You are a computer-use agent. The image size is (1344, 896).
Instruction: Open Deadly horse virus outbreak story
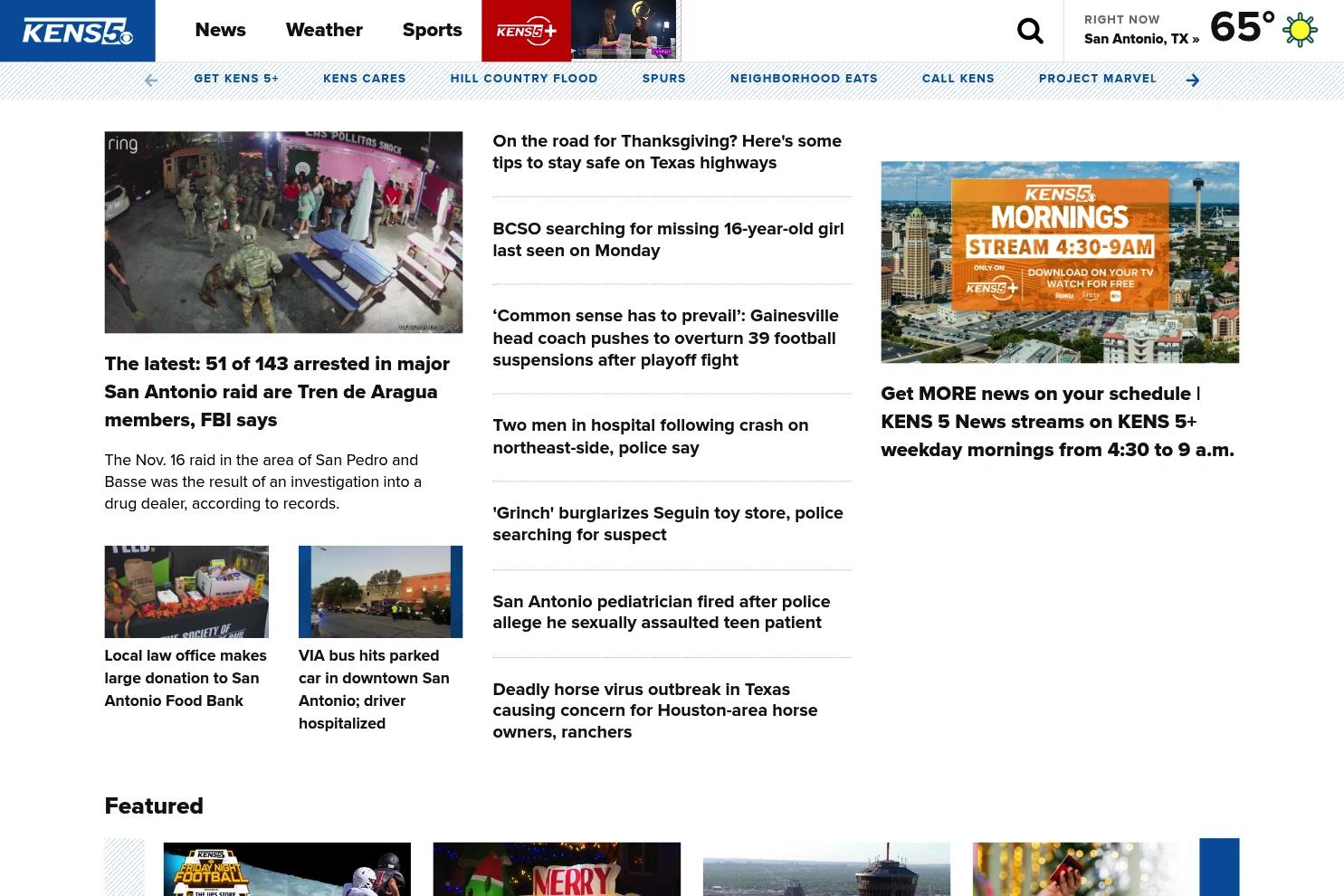coord(654,710)
